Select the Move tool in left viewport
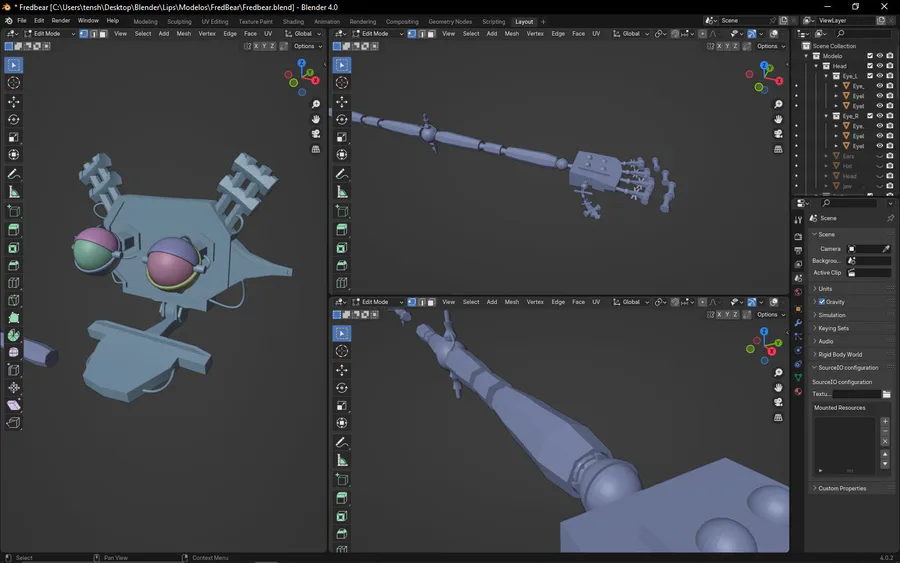900x563 pixels. click(x=14, y=102)
